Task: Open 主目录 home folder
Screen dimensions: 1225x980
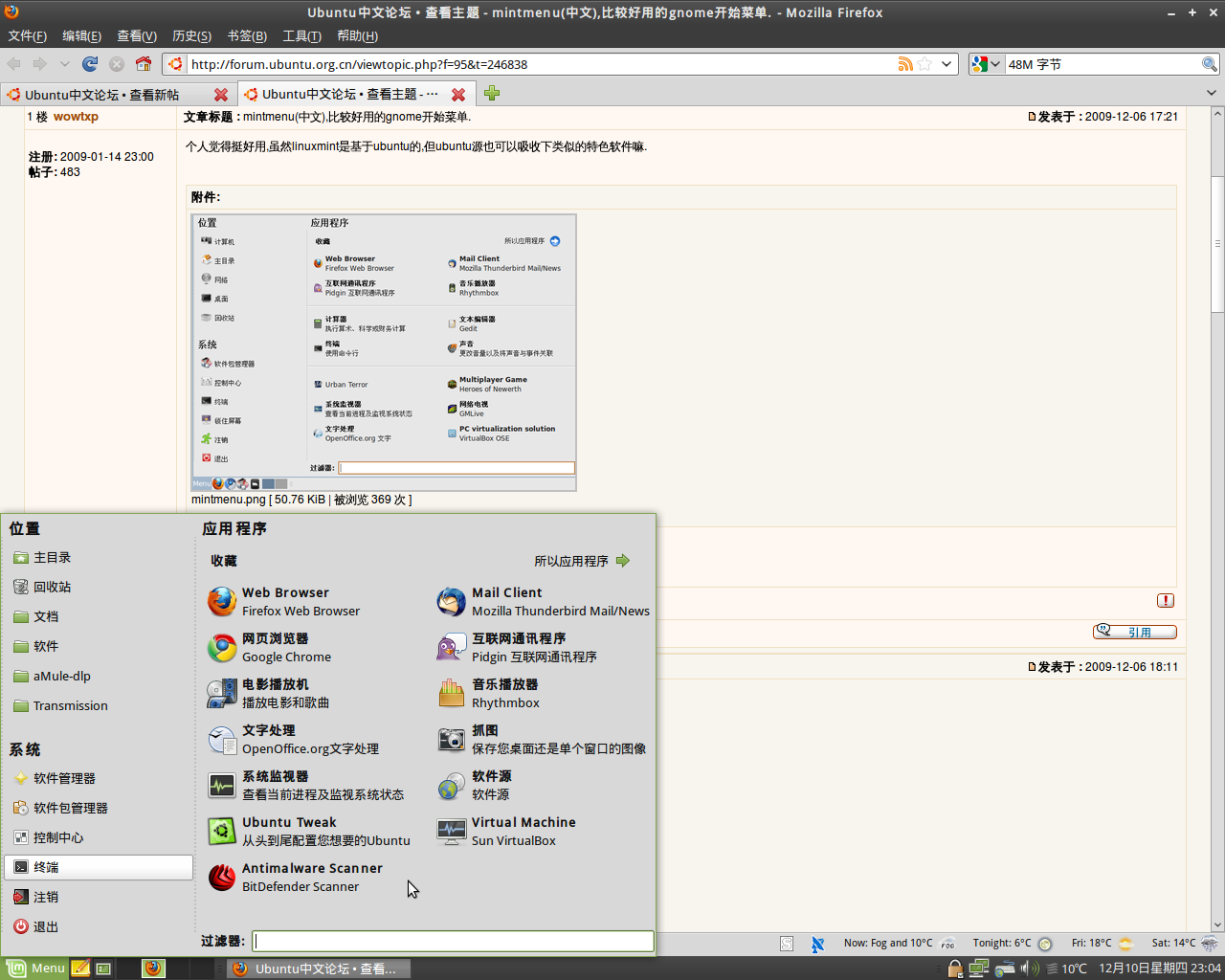Action: pyautogui.click(x=99, y=558)
